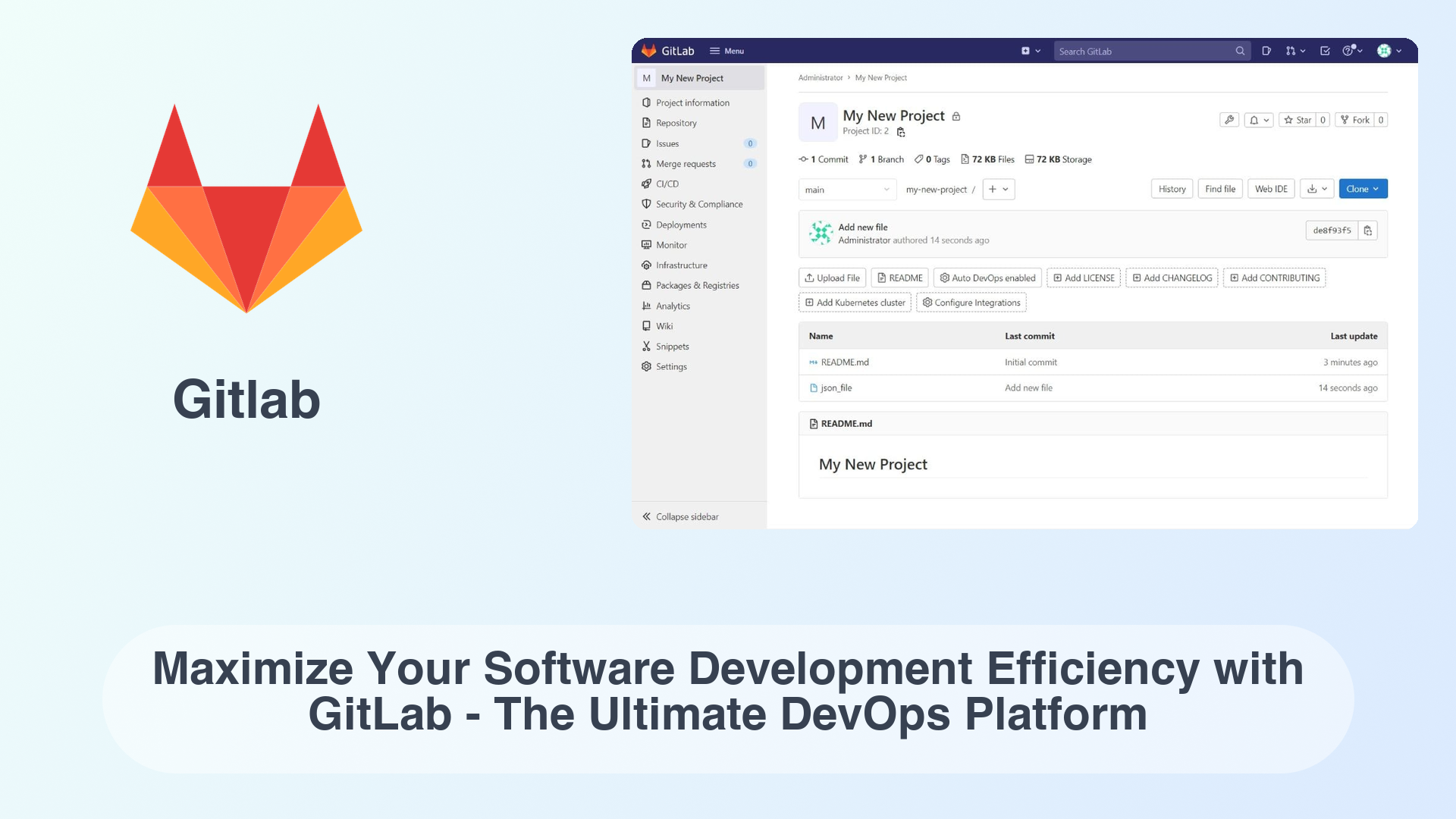The height and width of the screenshot is (819, 1456).
Task: Open the 1 Branch link
Action: (881, 159)
